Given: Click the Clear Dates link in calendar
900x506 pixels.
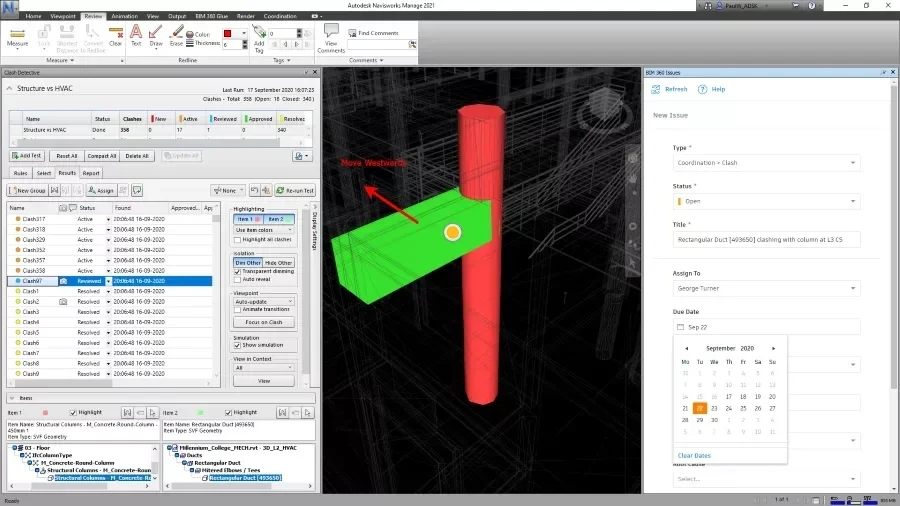Looking at the screenshot, I should (694, 456).
